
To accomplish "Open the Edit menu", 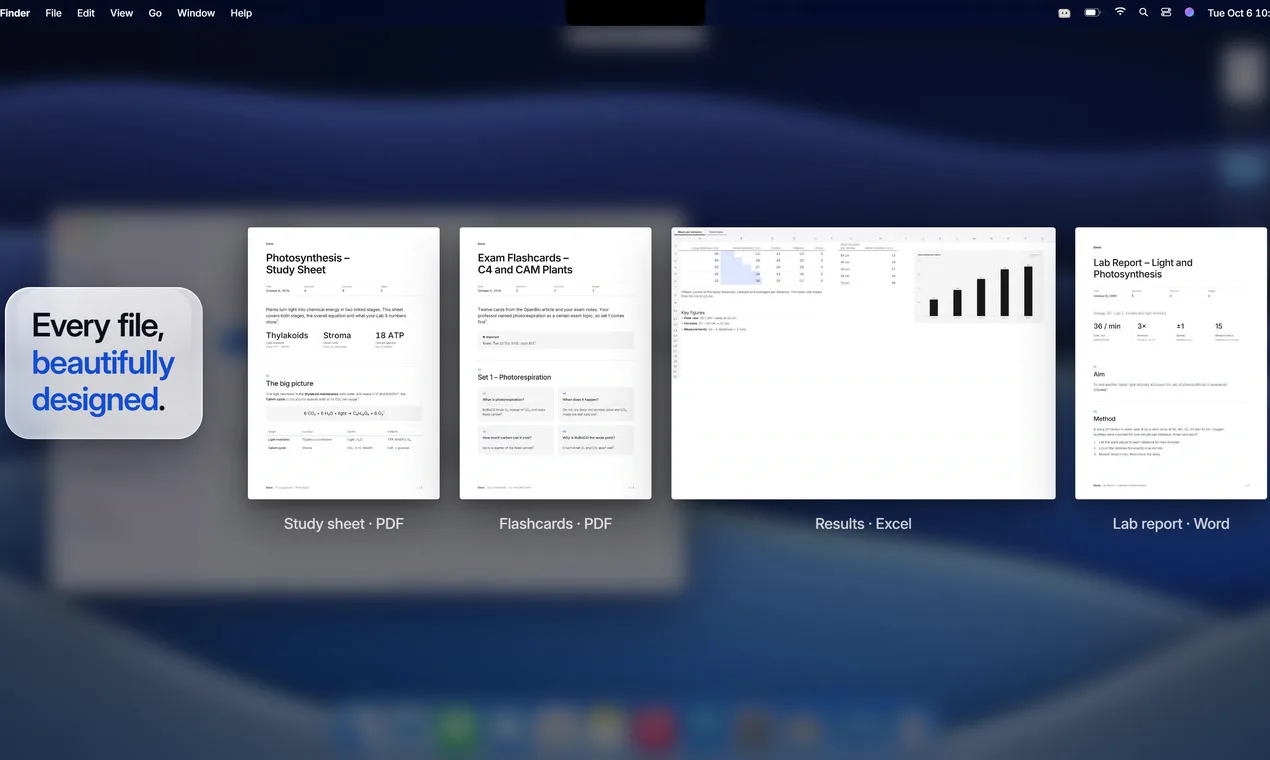I will 86,13.
